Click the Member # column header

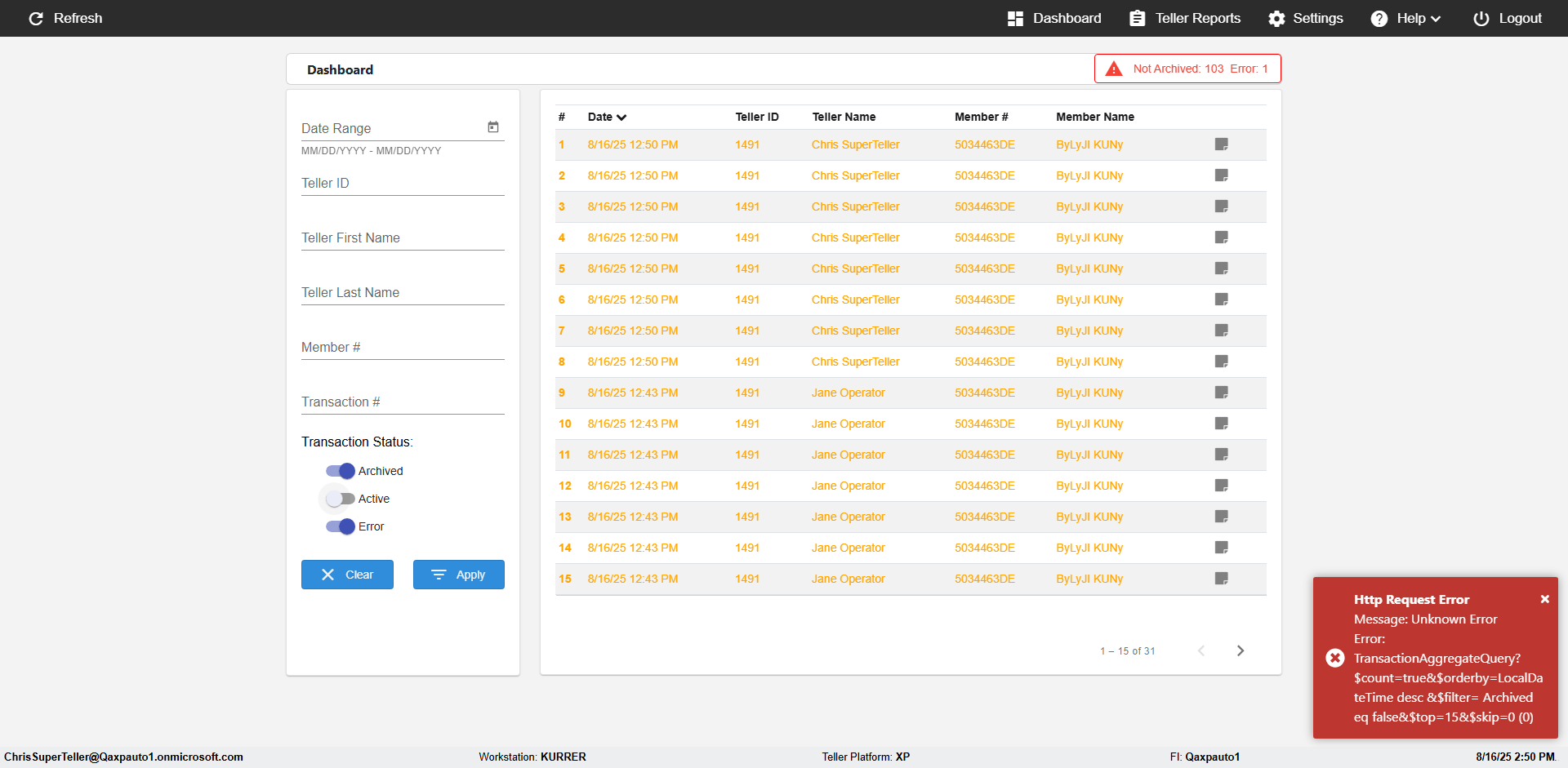pos(981,117)
